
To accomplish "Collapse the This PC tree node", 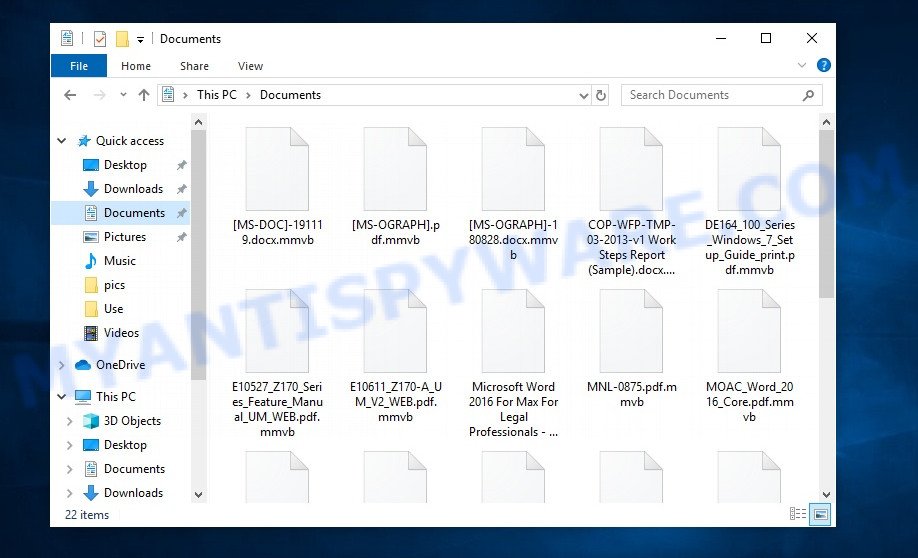I will [x=61, y=396].
